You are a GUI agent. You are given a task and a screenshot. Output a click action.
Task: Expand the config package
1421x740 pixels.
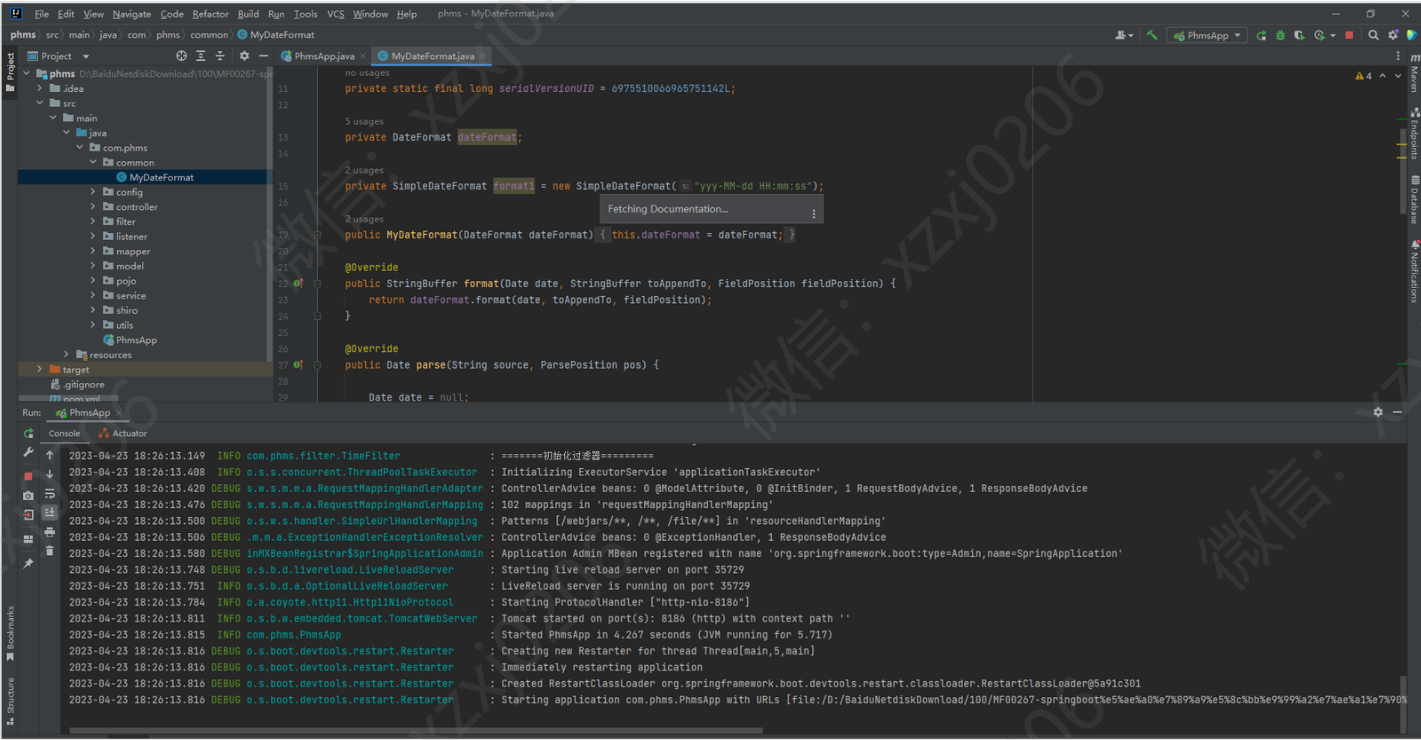point(93,192)
